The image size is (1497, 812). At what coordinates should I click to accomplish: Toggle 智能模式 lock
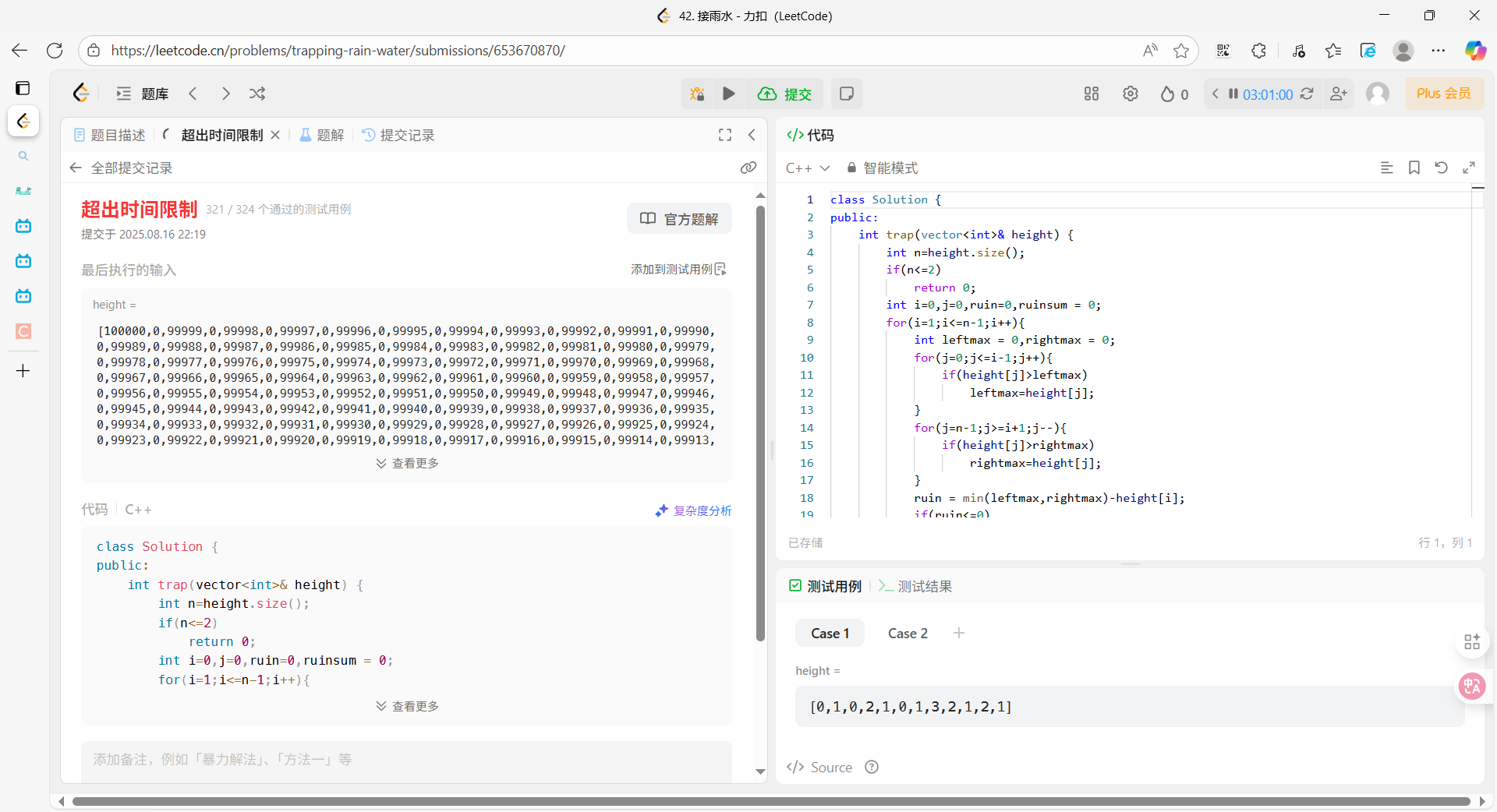(x=882, y=168)
